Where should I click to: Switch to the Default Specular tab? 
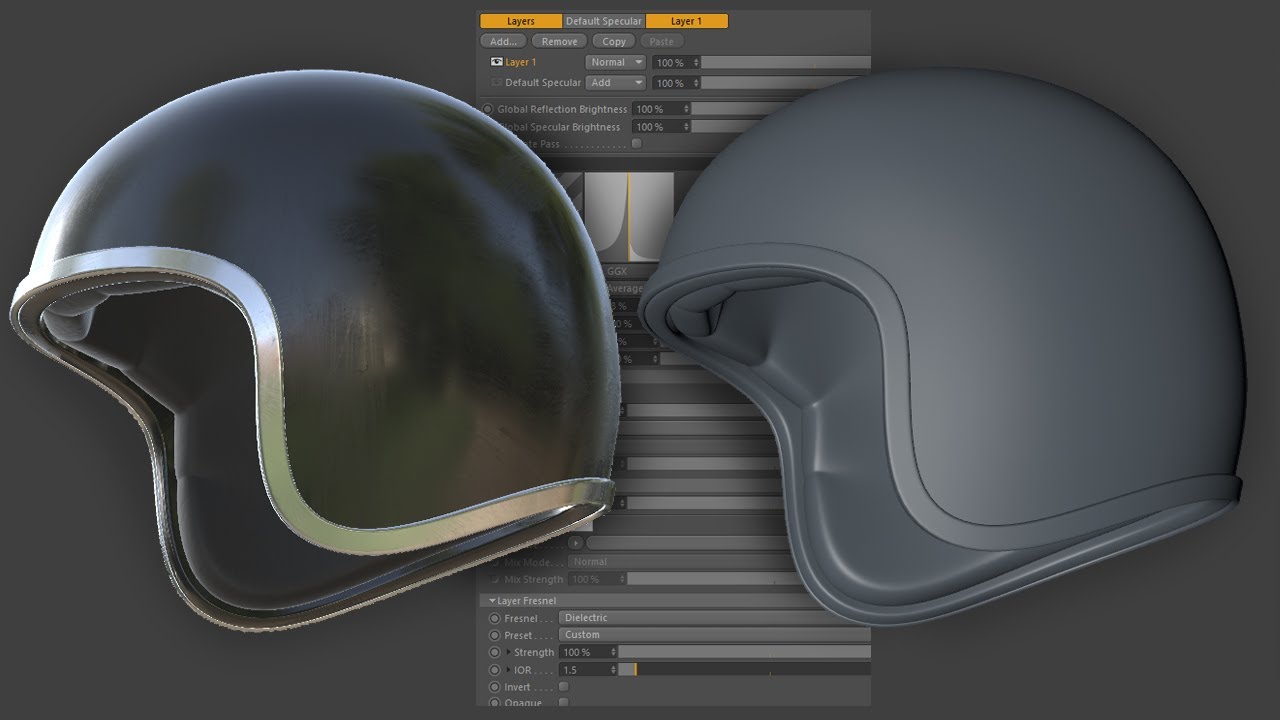tap(603, 21)
